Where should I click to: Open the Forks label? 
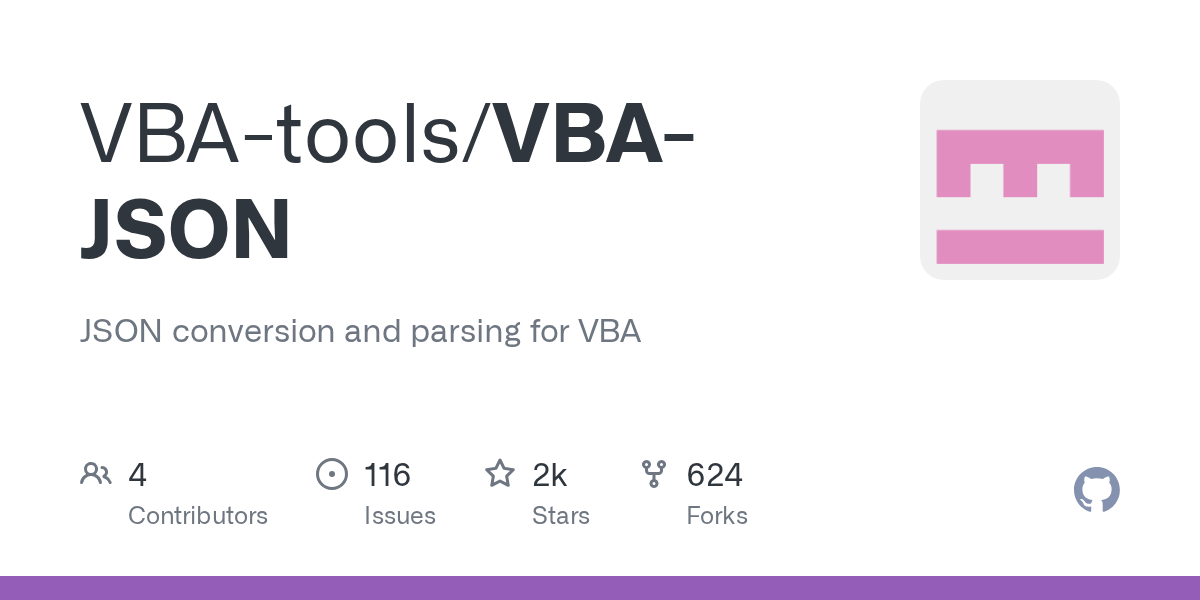coord(717,516)
